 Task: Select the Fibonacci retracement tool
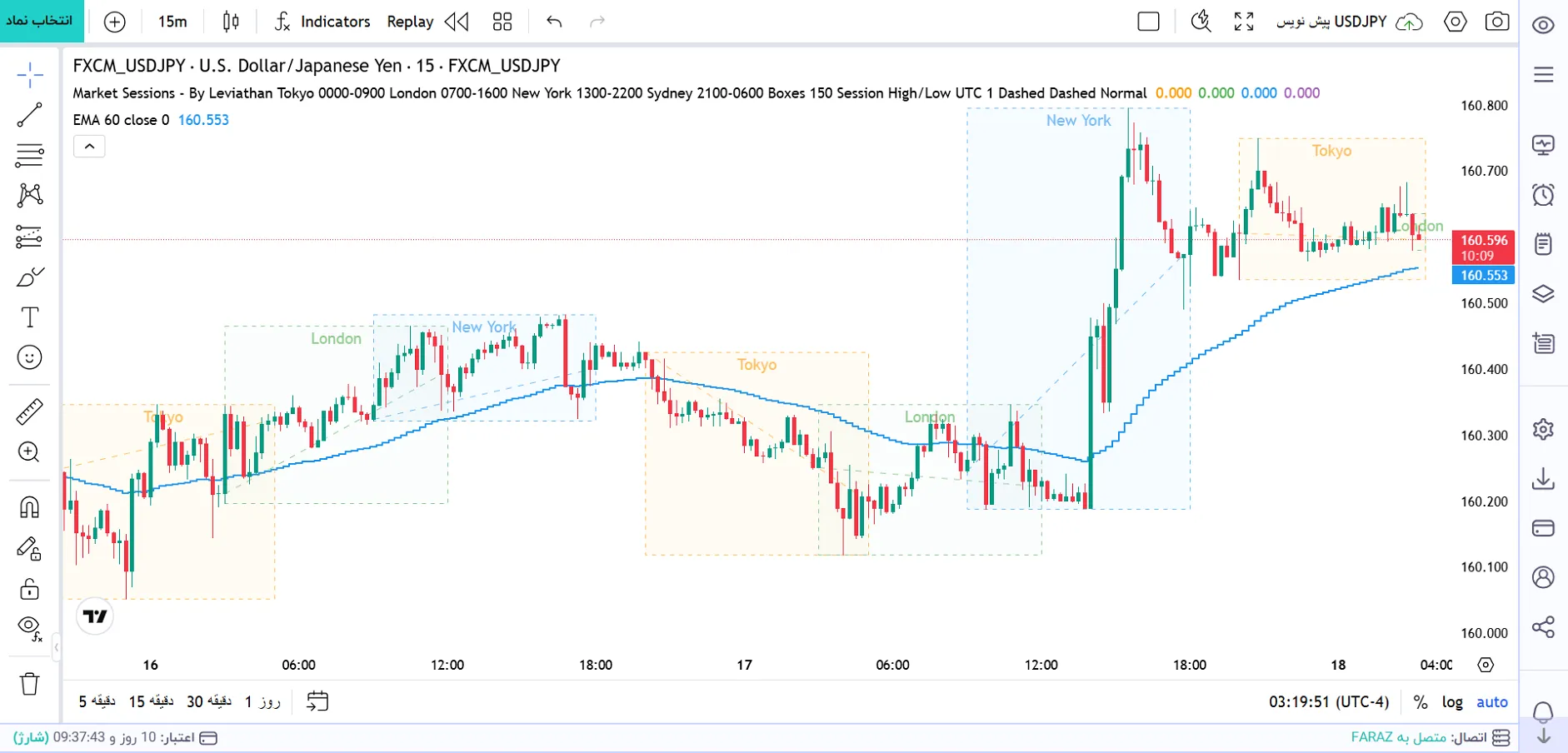(x=29, y=155)
